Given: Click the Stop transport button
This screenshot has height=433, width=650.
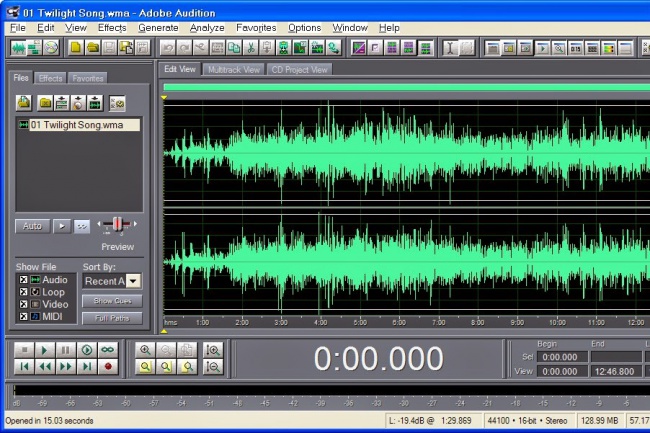Looking at the screenshot, I should (x=24, y=350).
